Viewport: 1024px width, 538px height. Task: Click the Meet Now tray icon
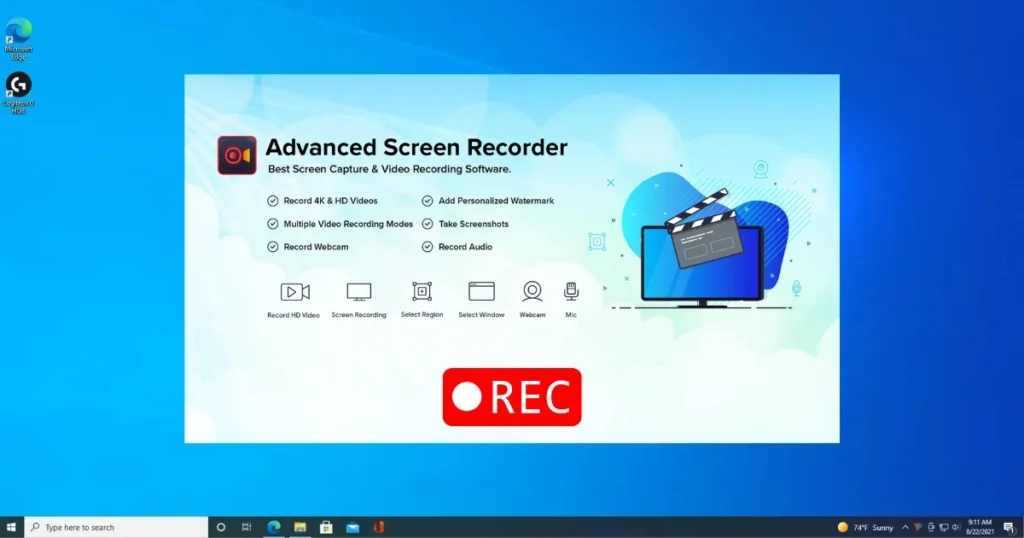(x=931, y=527)
